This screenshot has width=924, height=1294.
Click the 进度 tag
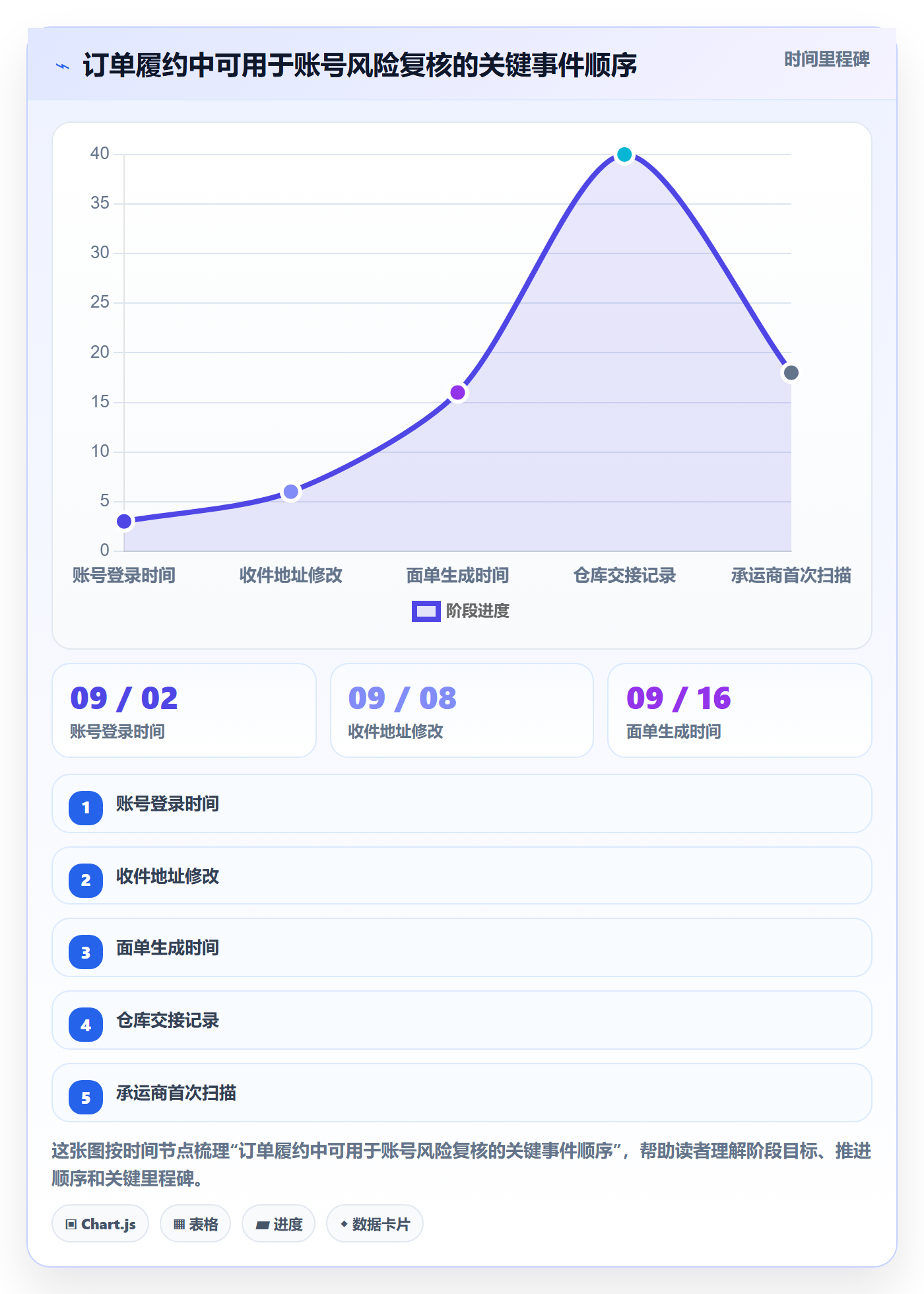[279, 1224]
